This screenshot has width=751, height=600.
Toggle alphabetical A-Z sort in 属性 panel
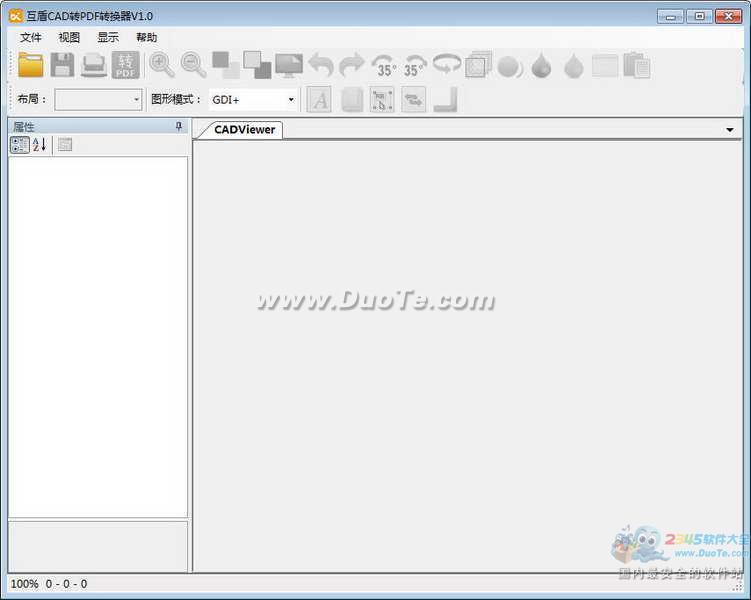pyautogui.click(x=40, y=145)
